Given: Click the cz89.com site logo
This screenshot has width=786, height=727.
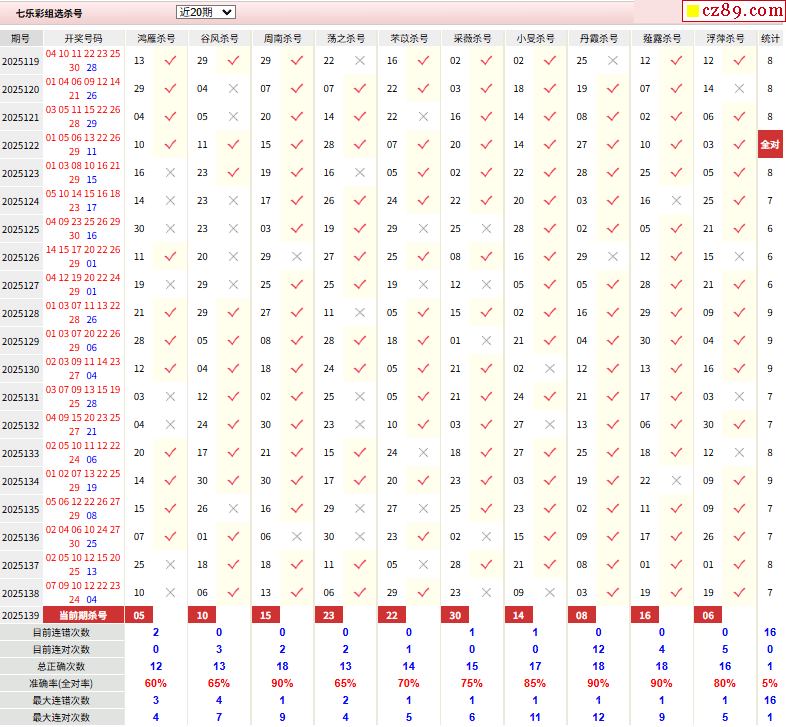Looking at the screenshot, I should coord(731,12).
